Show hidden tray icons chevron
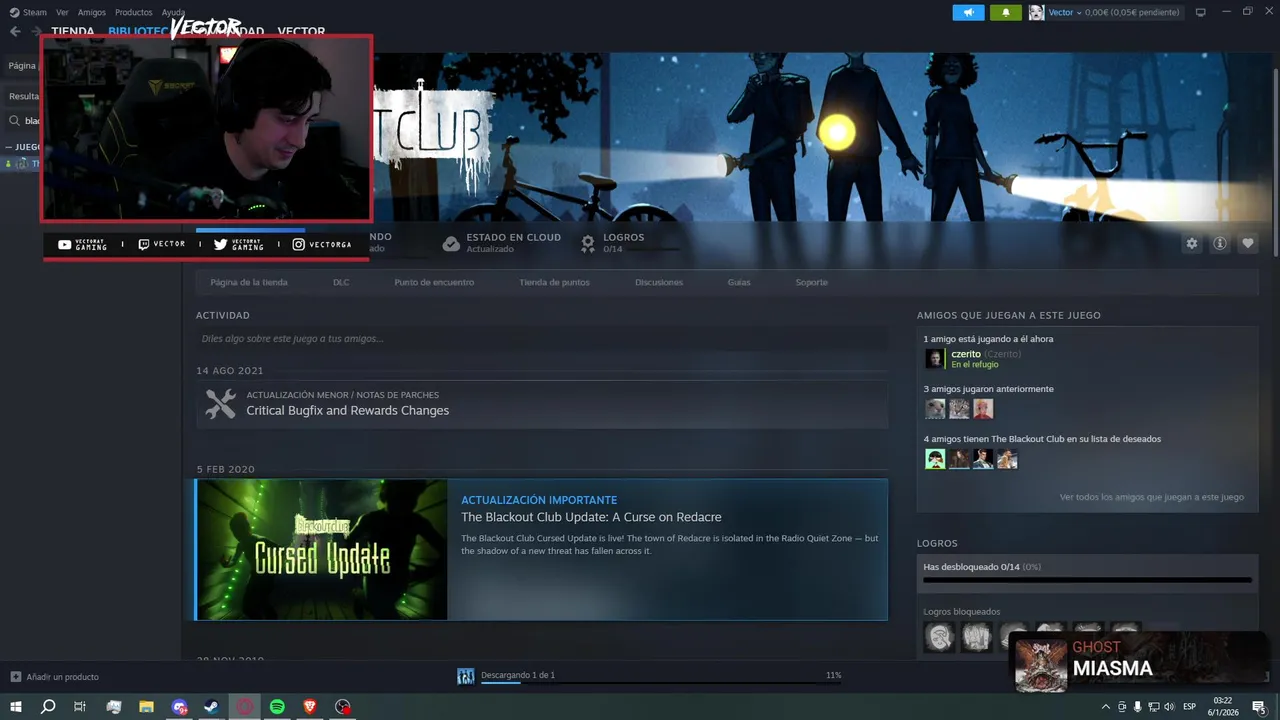Image resolution: width=1280 pixels, height=720 pixels. pos(1105,707)
